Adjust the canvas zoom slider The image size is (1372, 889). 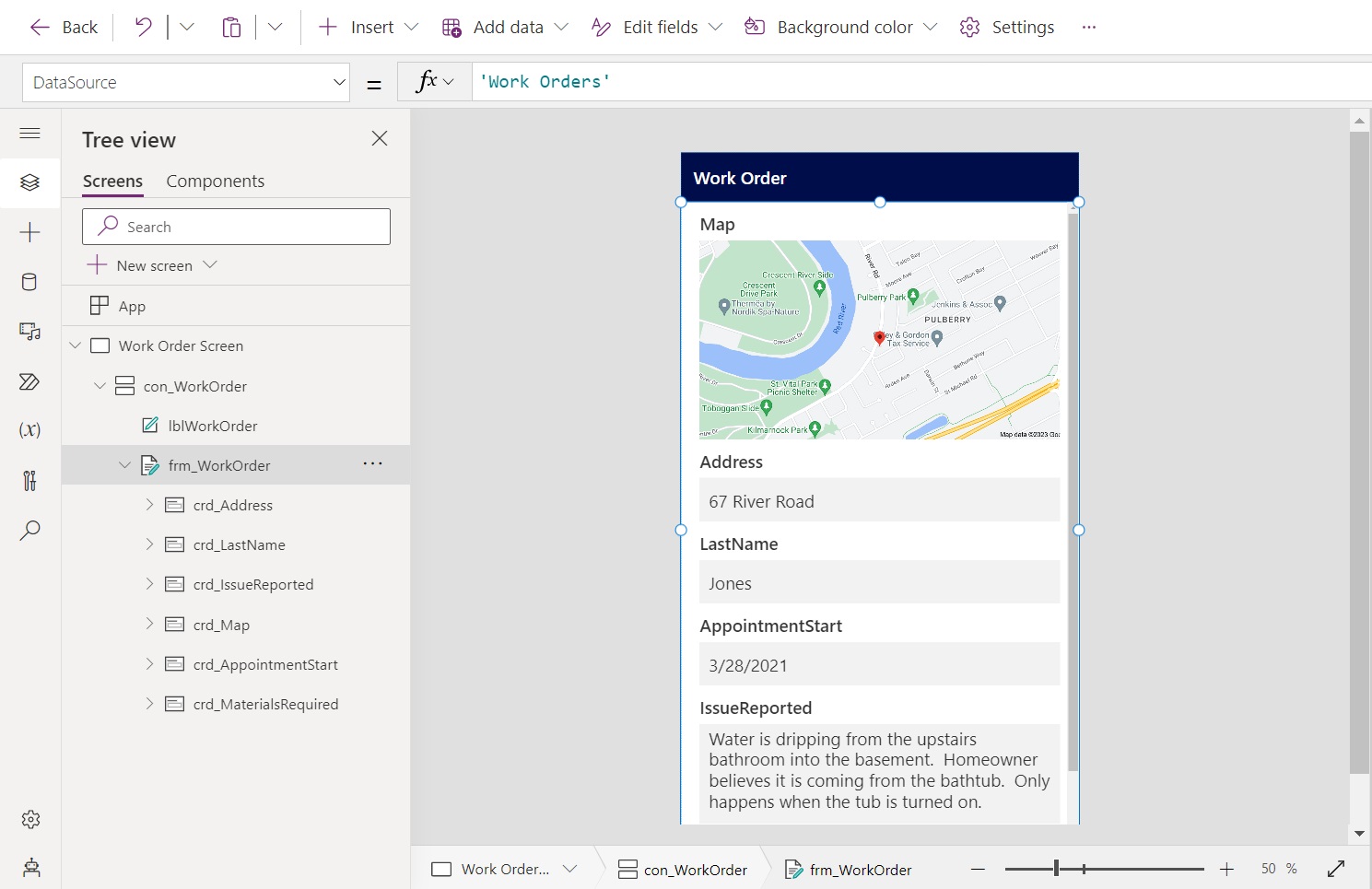pyautogui.click(x=1057, y=868)
